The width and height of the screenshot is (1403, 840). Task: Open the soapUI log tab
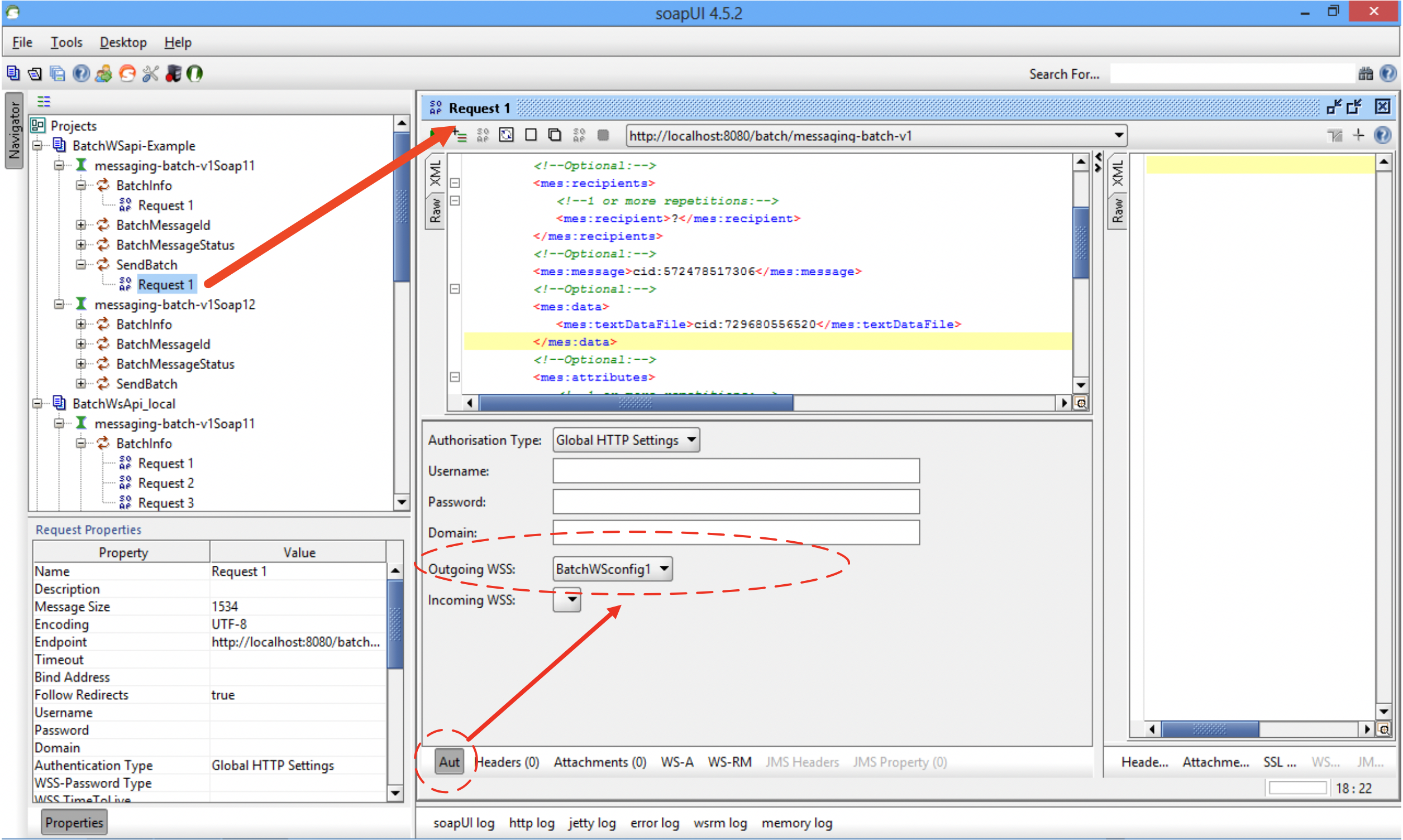pos(464,823)
